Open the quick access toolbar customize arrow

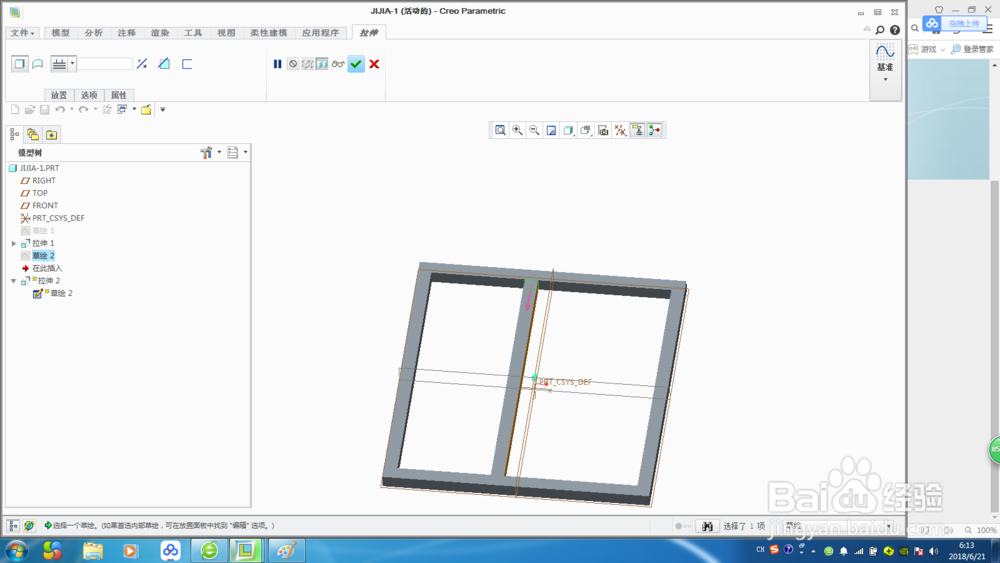[x=163, y=110]
